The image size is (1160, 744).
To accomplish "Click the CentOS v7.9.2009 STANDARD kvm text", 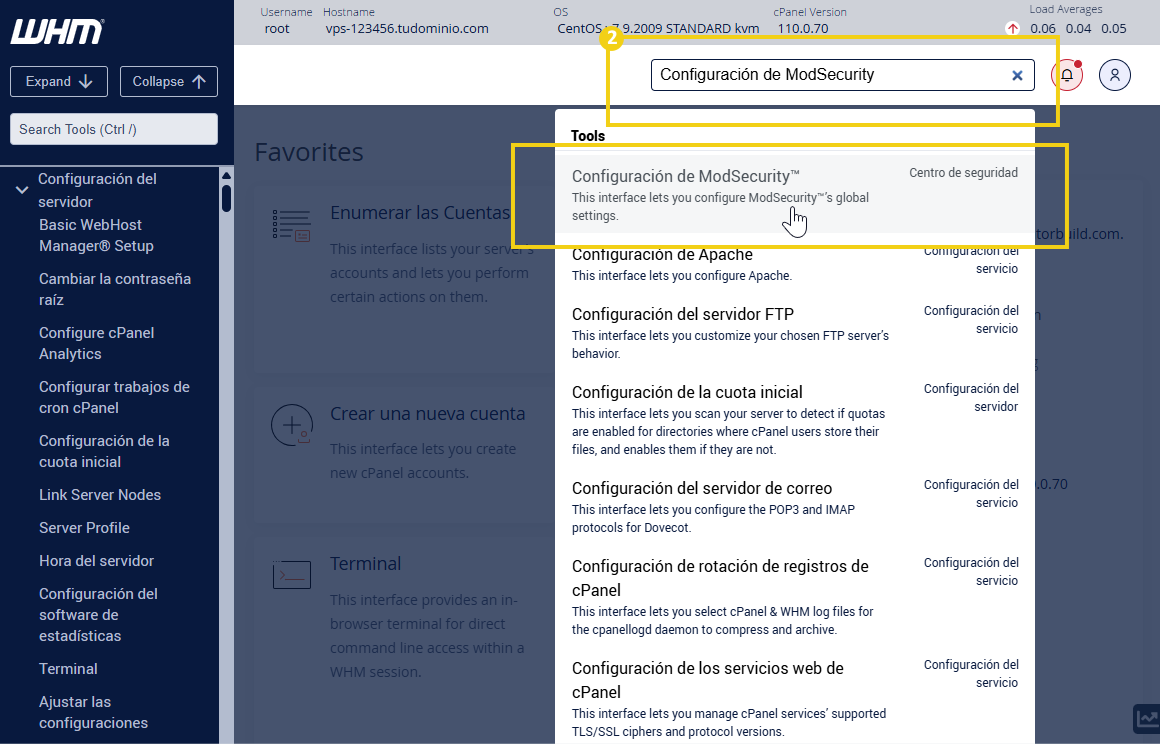I will [x=658, y=29].
